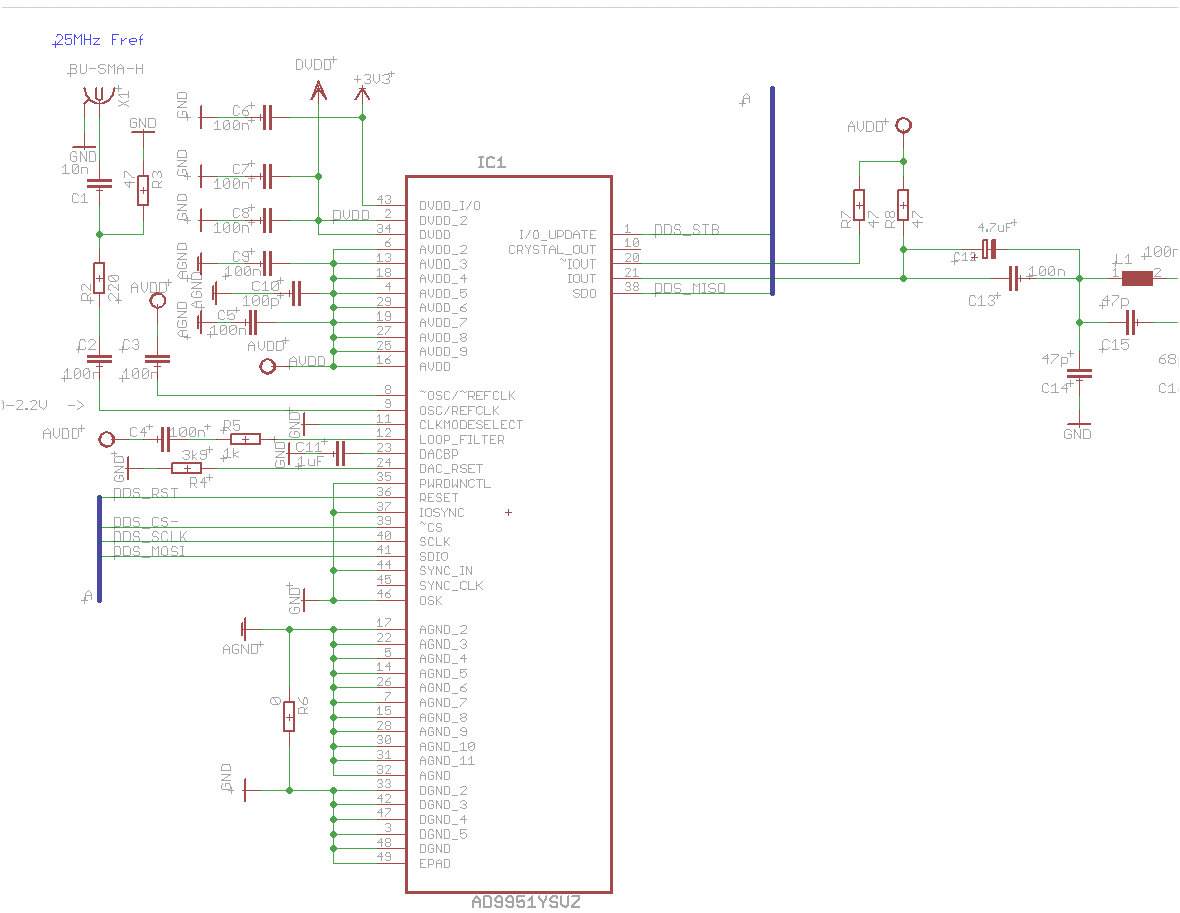
Task: Select the DVDD supply arrow symbol
Action: point(318,92)
